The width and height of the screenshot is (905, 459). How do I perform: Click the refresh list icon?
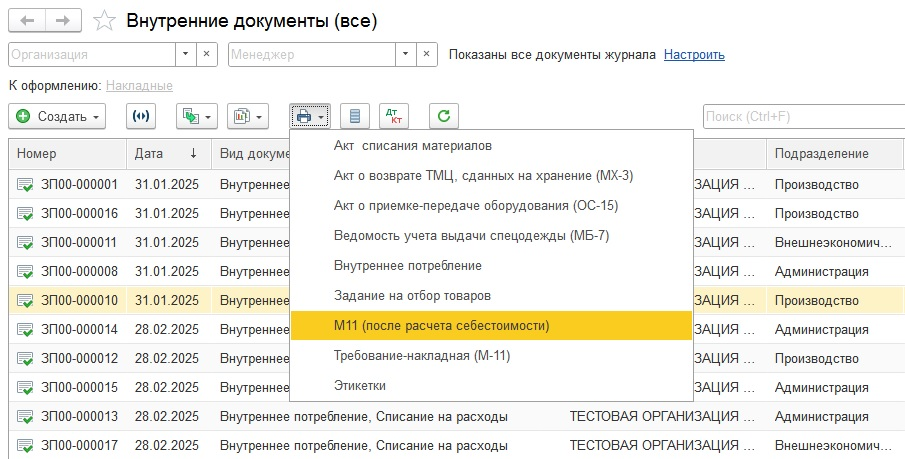pyautogui.click(x=444, y=117)
